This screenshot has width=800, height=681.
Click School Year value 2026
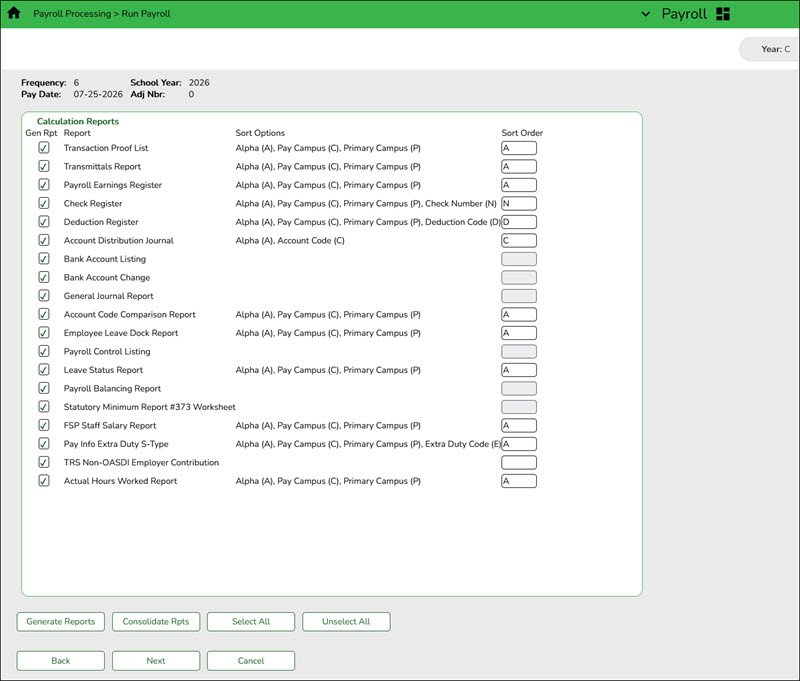[x=199, y=83]
